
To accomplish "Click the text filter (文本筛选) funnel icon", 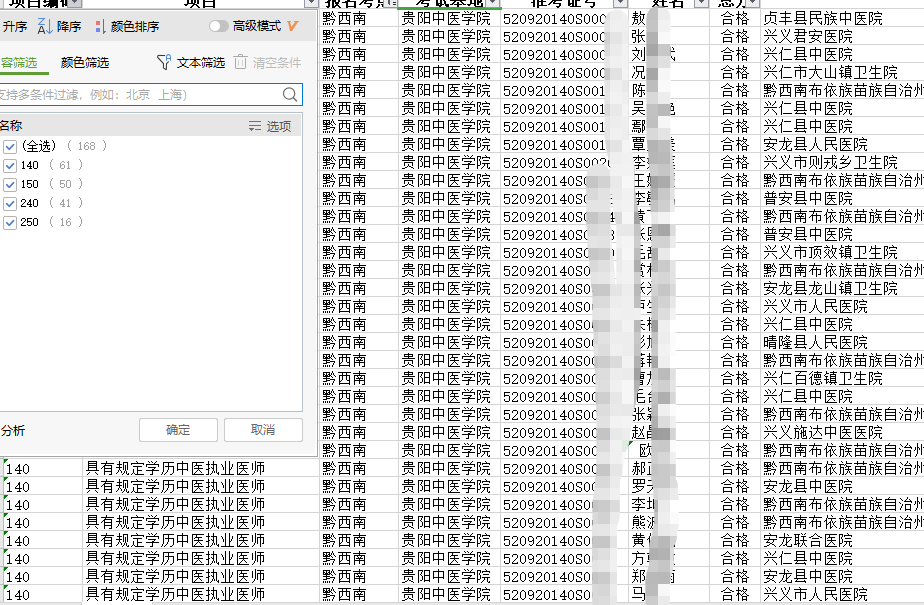I will (165, 63).
